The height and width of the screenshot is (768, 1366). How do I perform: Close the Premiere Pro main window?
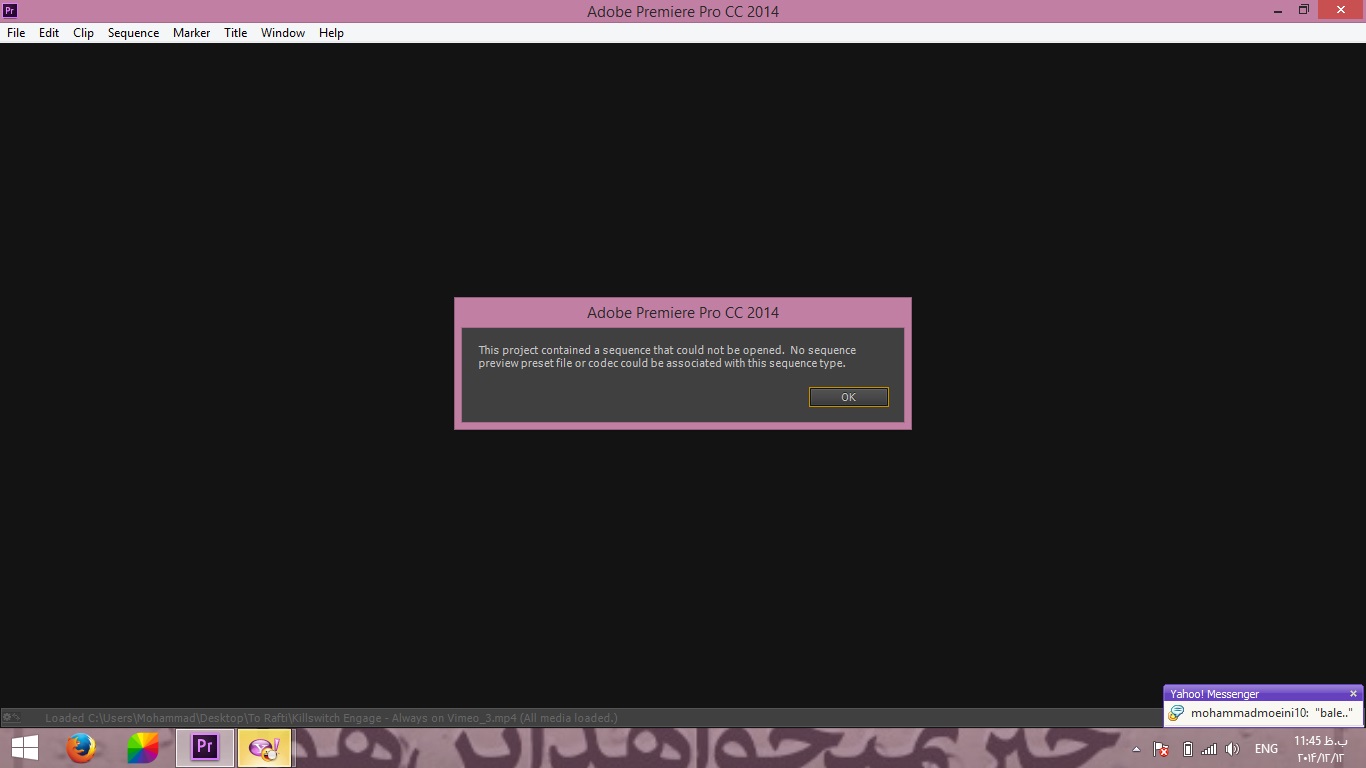tap(1341, 11)
